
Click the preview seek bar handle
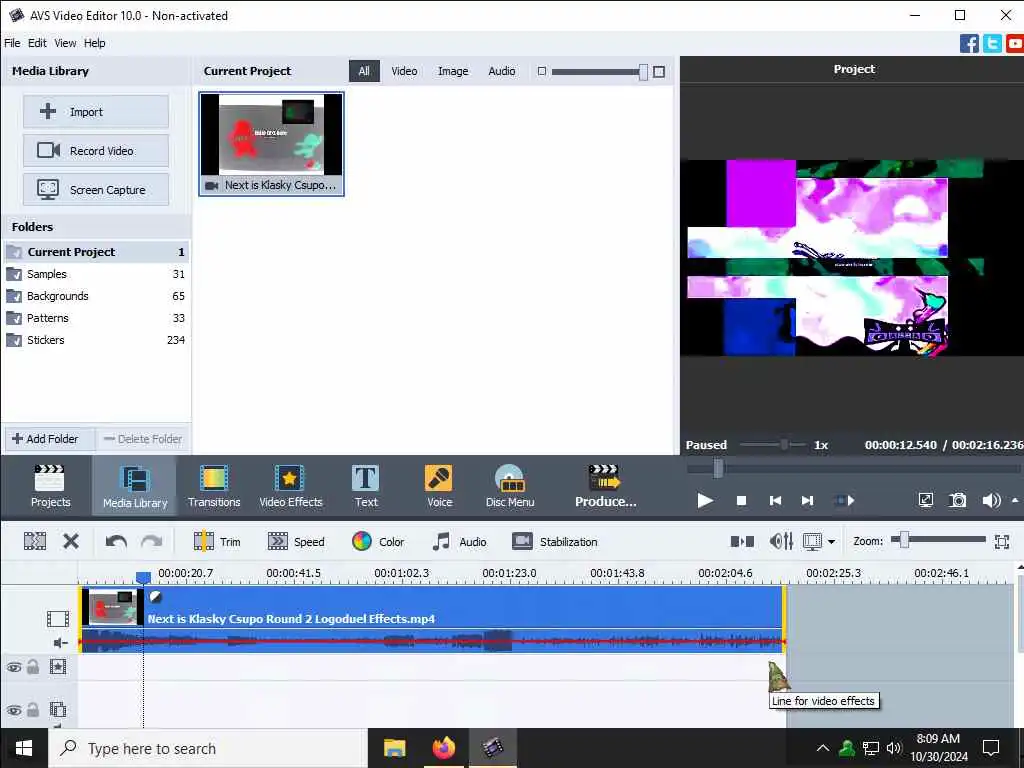tap(718, 468)
